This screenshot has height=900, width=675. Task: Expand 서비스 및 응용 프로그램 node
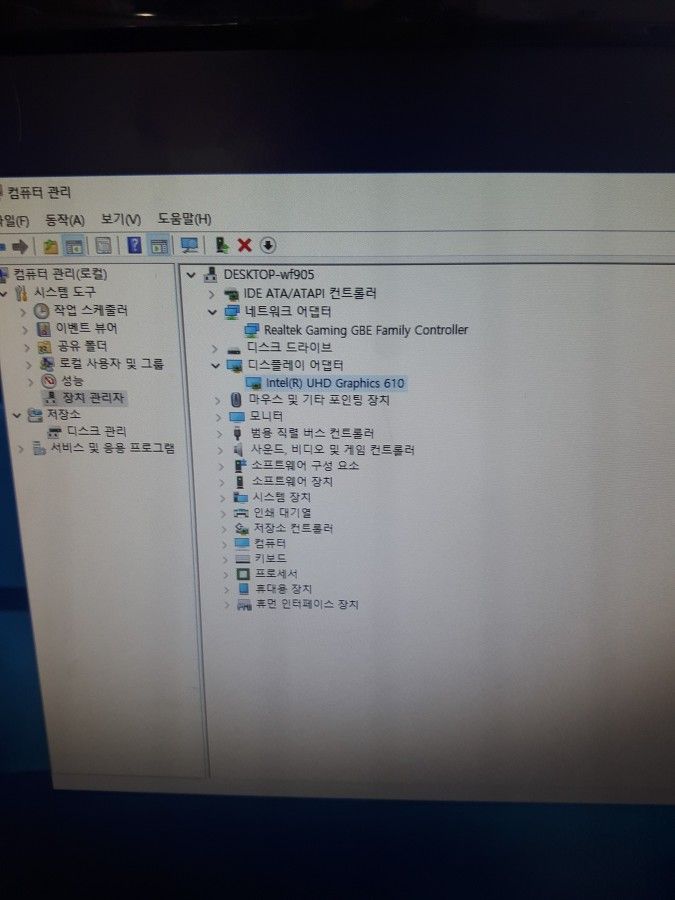[21, 449]
